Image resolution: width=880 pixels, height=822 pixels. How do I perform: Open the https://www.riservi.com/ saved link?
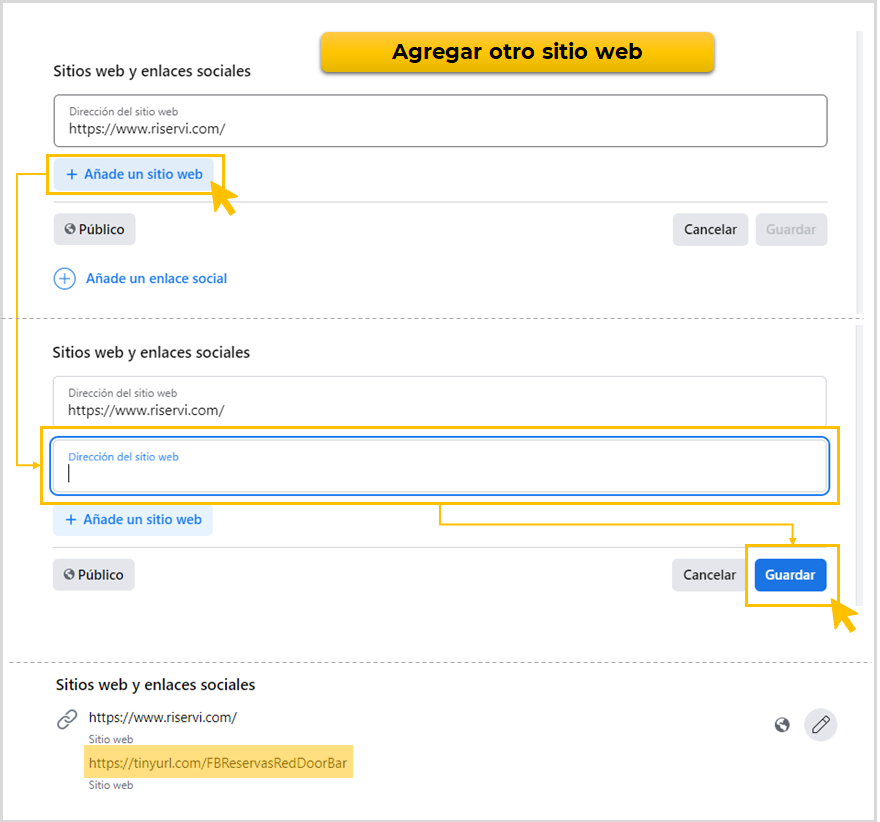click(x=163, y=717)
